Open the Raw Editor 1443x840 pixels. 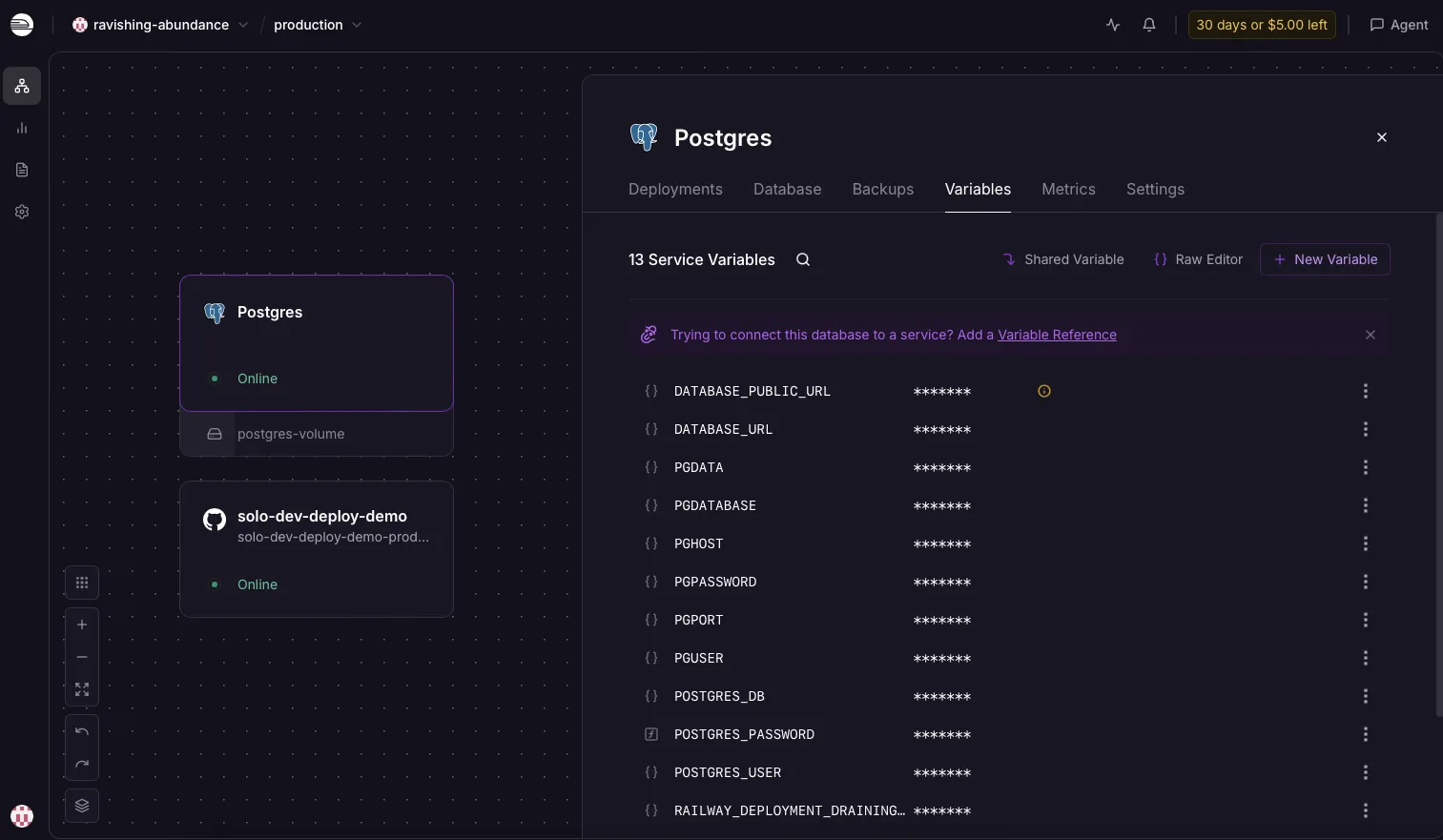pos(1199,259)
